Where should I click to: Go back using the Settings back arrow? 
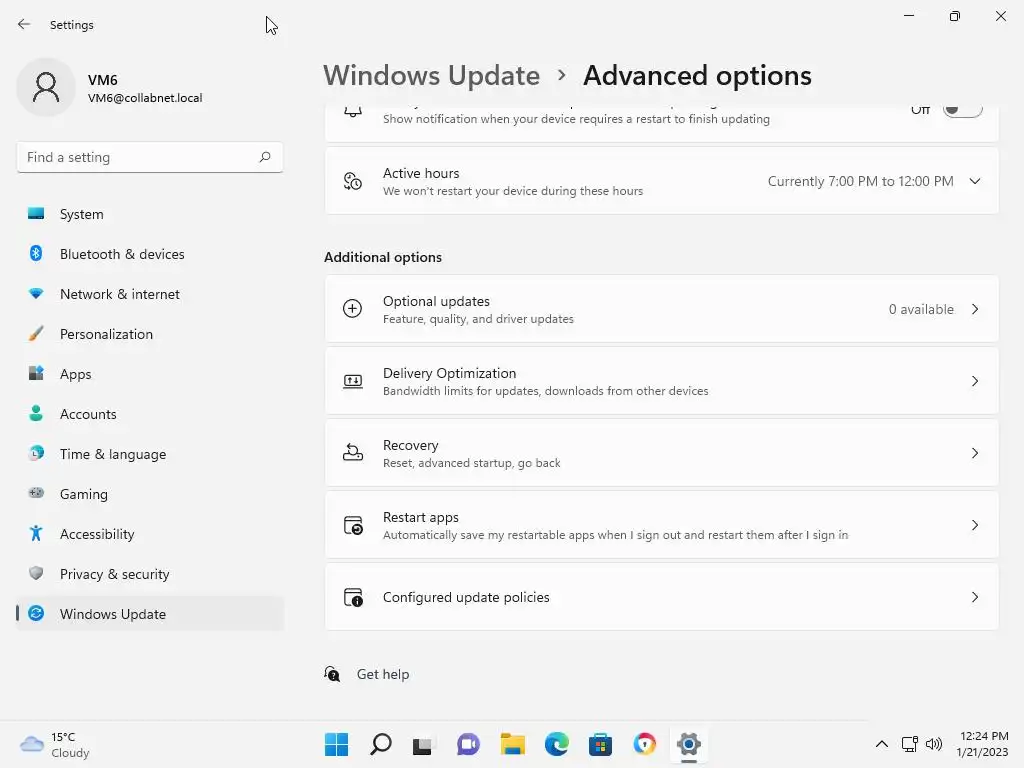[24, 24]
